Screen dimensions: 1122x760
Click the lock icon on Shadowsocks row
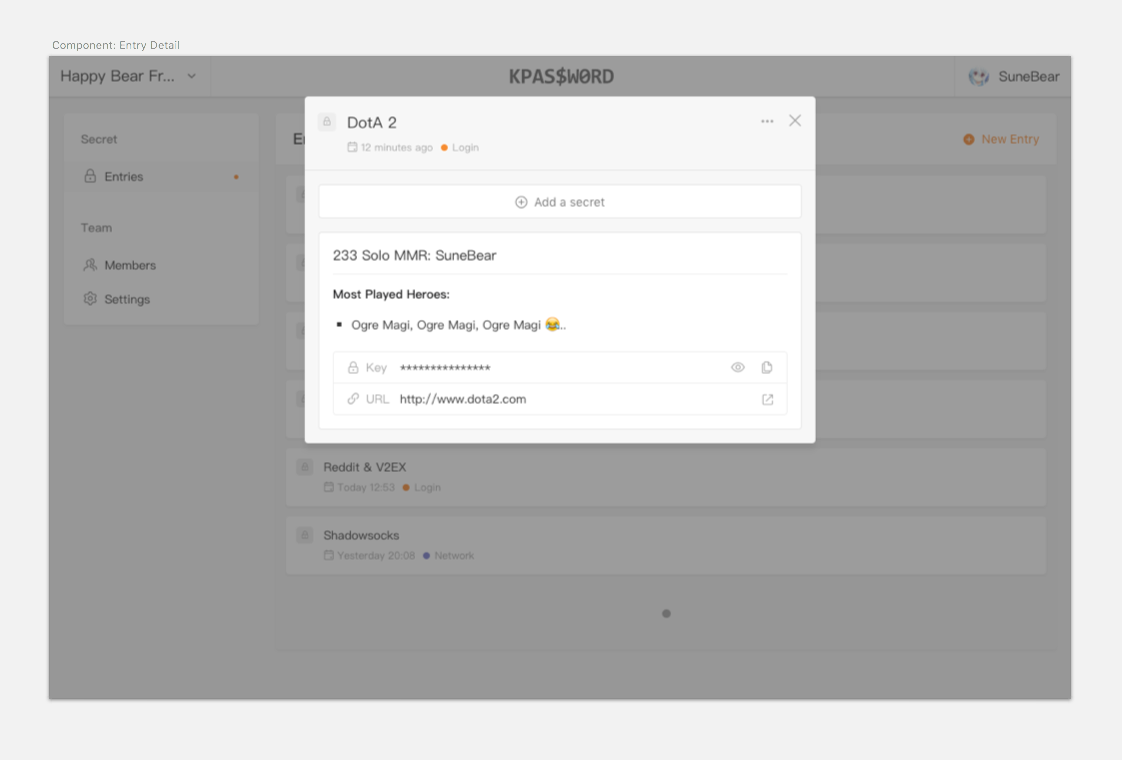tap(305, 535)
